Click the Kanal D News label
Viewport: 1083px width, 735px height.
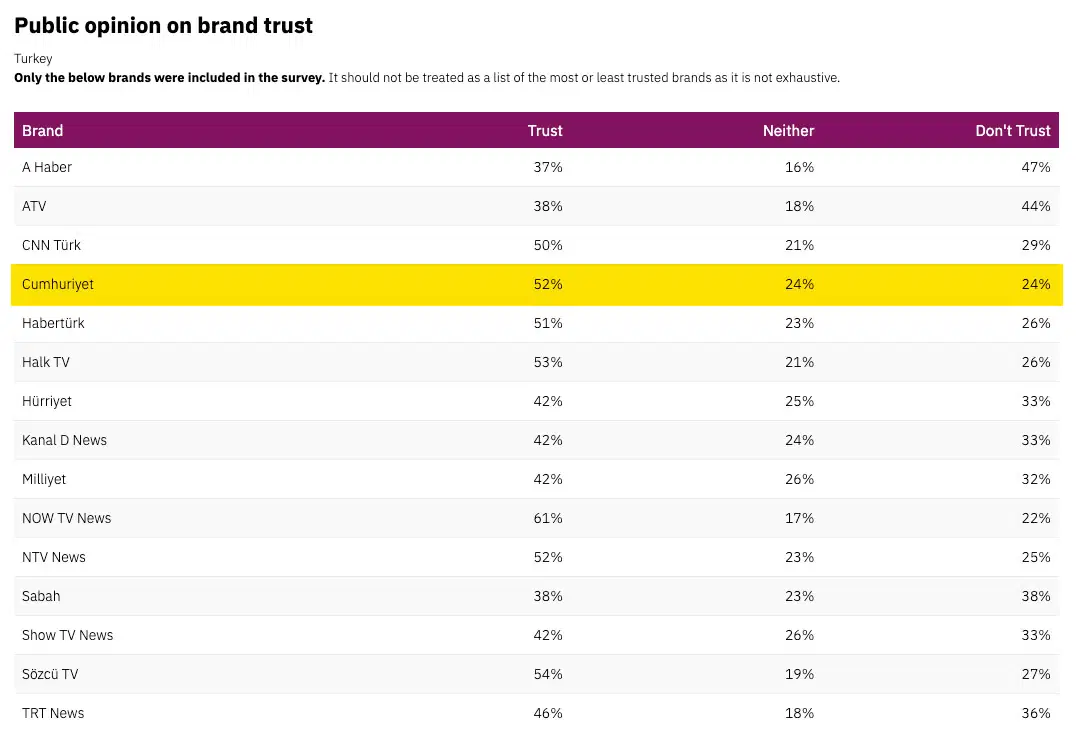[64, 440]
